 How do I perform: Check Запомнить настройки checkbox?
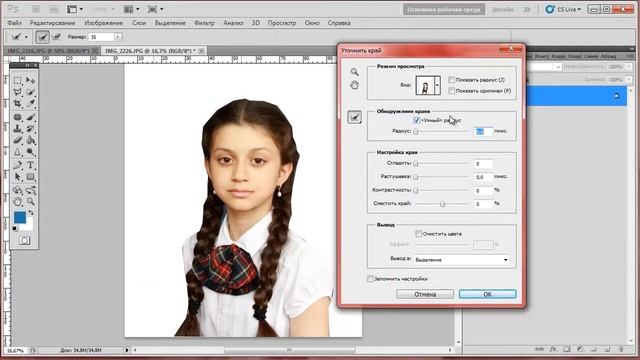coord(370,279)
